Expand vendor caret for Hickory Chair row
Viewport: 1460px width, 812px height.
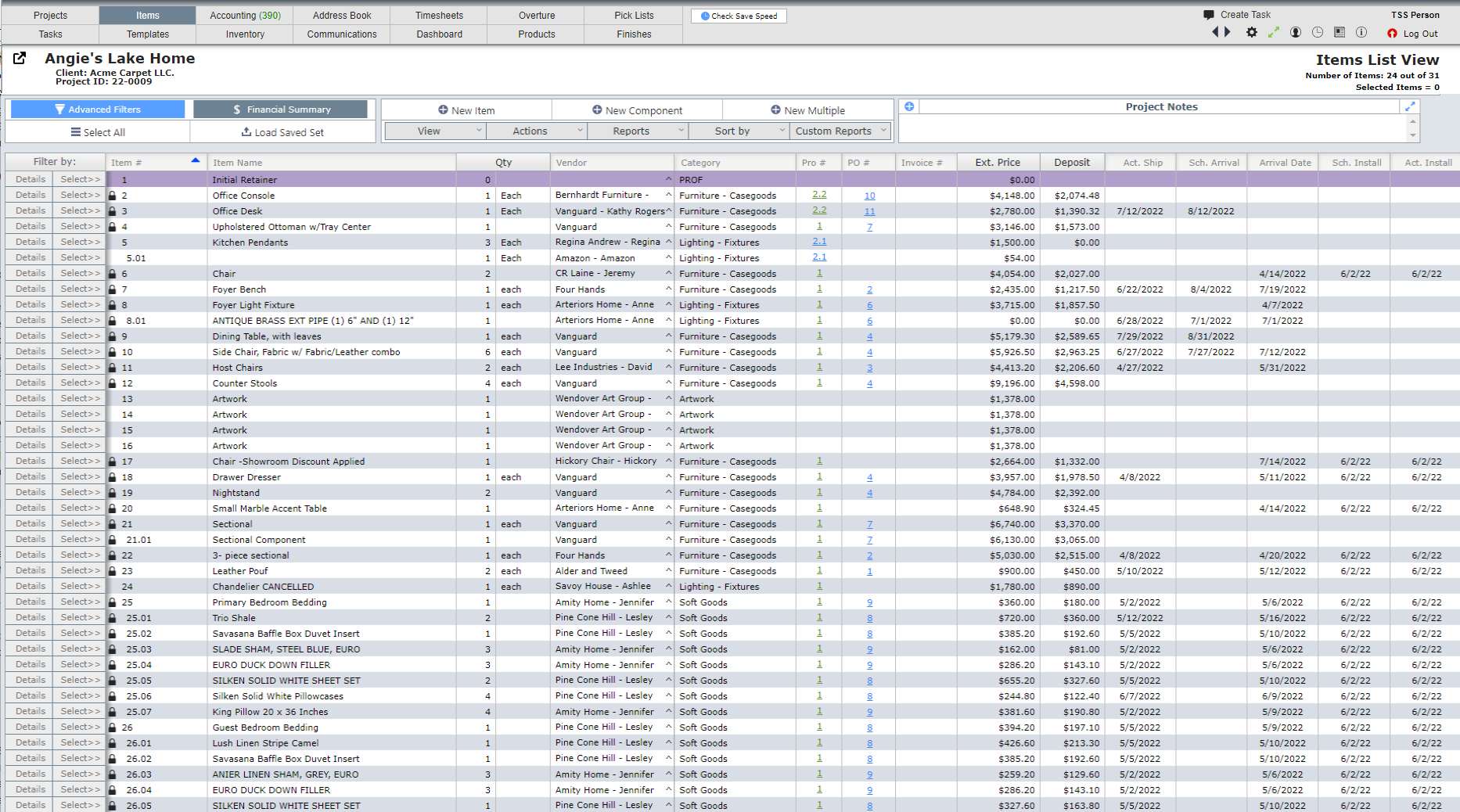668,461
